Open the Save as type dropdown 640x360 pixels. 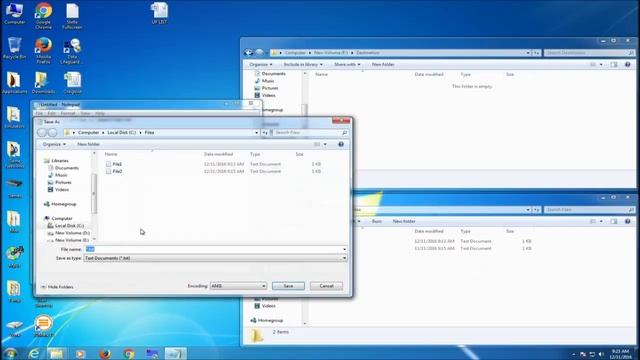[x=344, y=258]
